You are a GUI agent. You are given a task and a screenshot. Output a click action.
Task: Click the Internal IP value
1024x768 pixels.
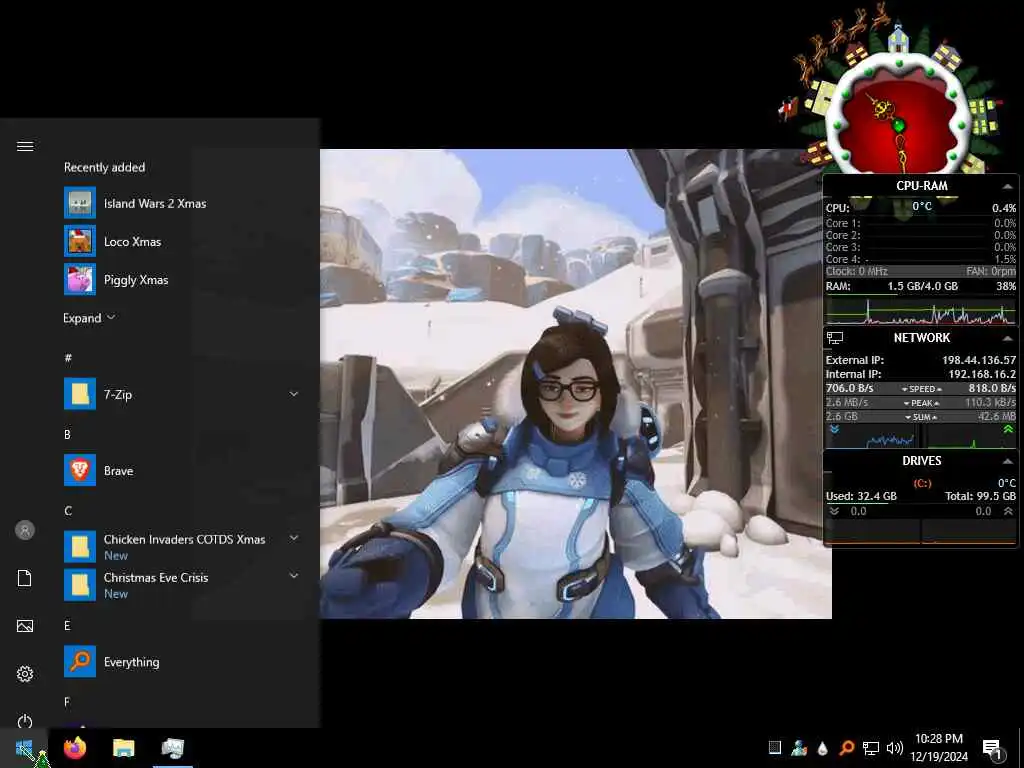(x=982, y=374)
